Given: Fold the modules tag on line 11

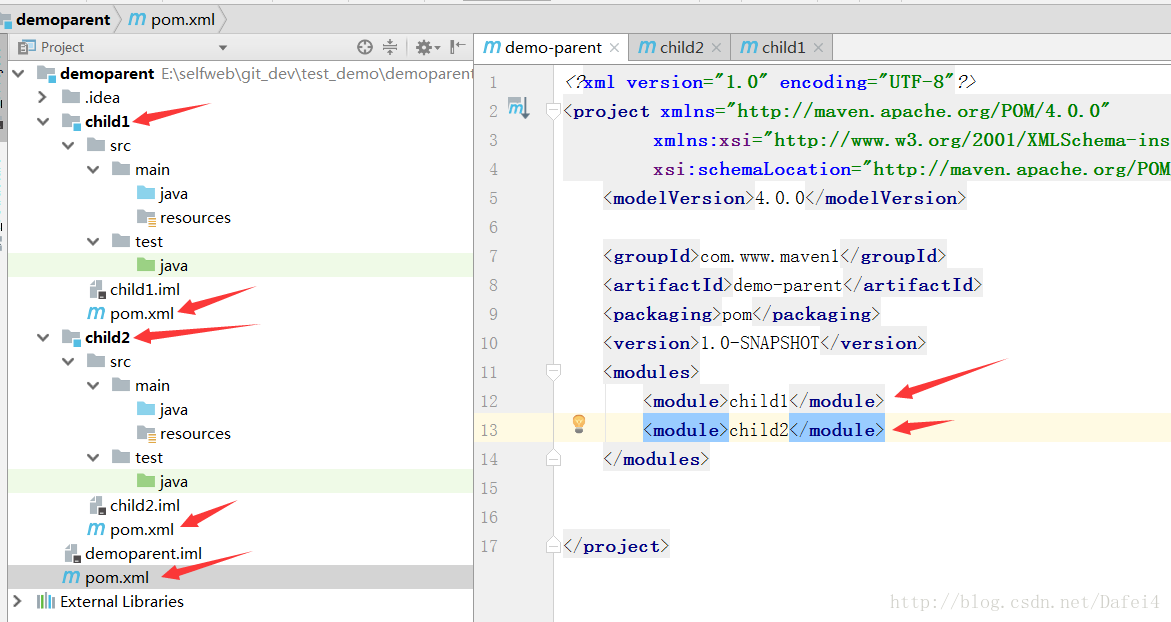Looking at the screenshot, I should [x=553, y=371].
